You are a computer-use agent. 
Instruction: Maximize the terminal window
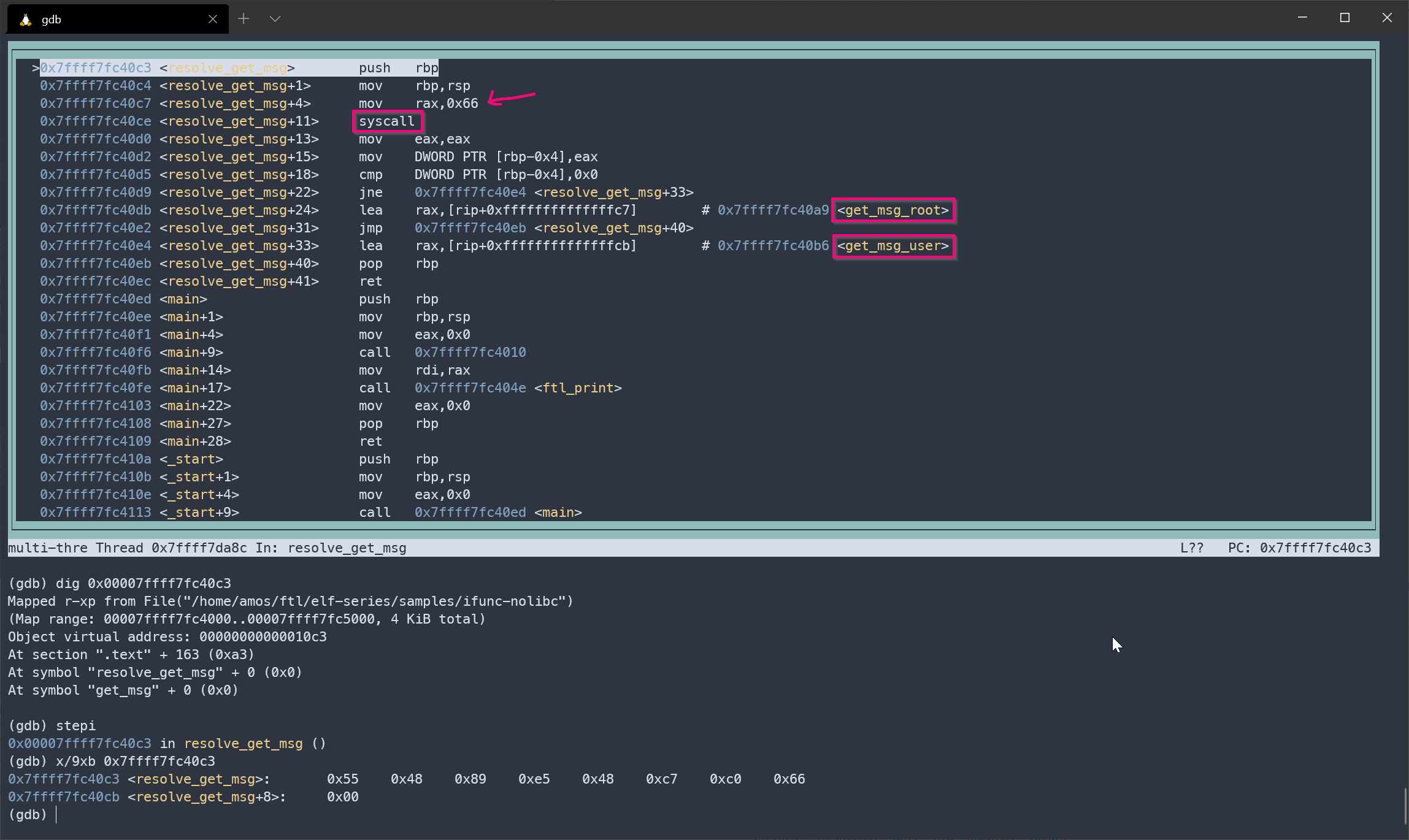click(1345, 18)
